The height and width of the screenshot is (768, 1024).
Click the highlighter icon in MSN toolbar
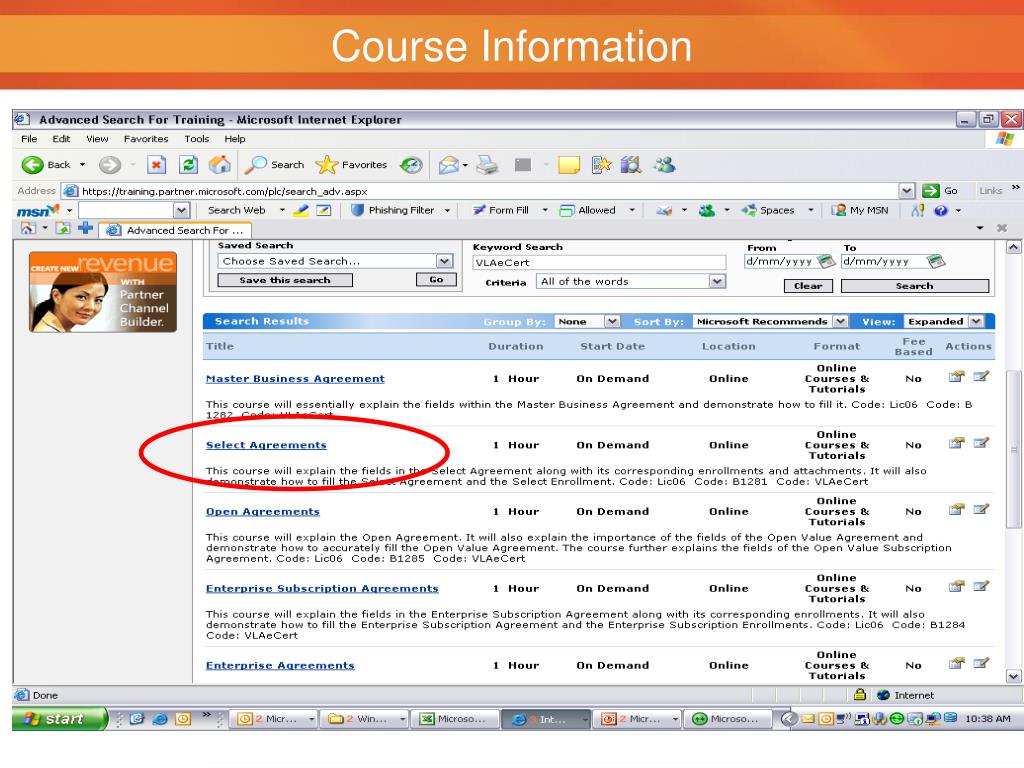[x=300, y=210]
